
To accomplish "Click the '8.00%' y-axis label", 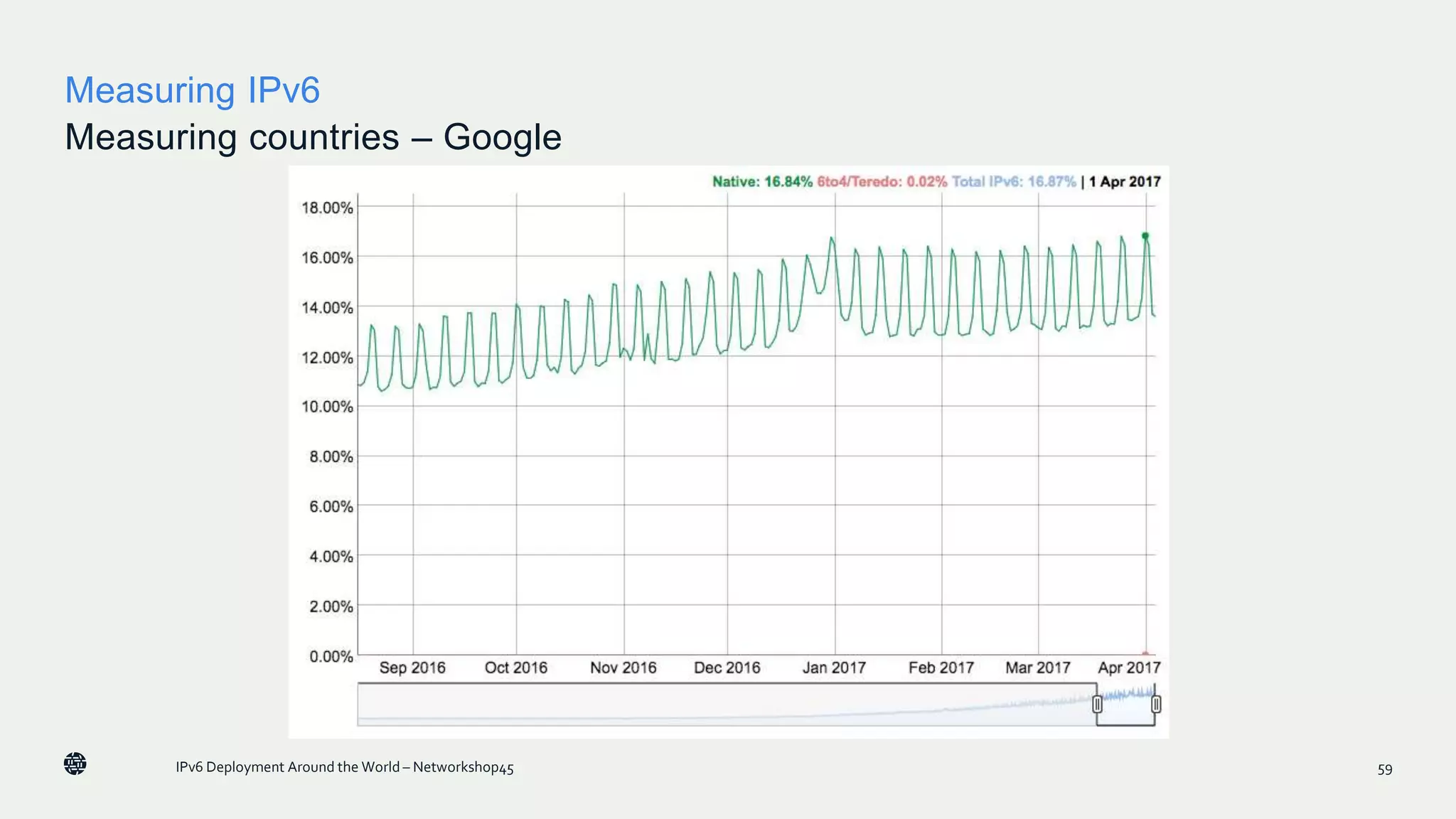I will click(x=331, y=456).
